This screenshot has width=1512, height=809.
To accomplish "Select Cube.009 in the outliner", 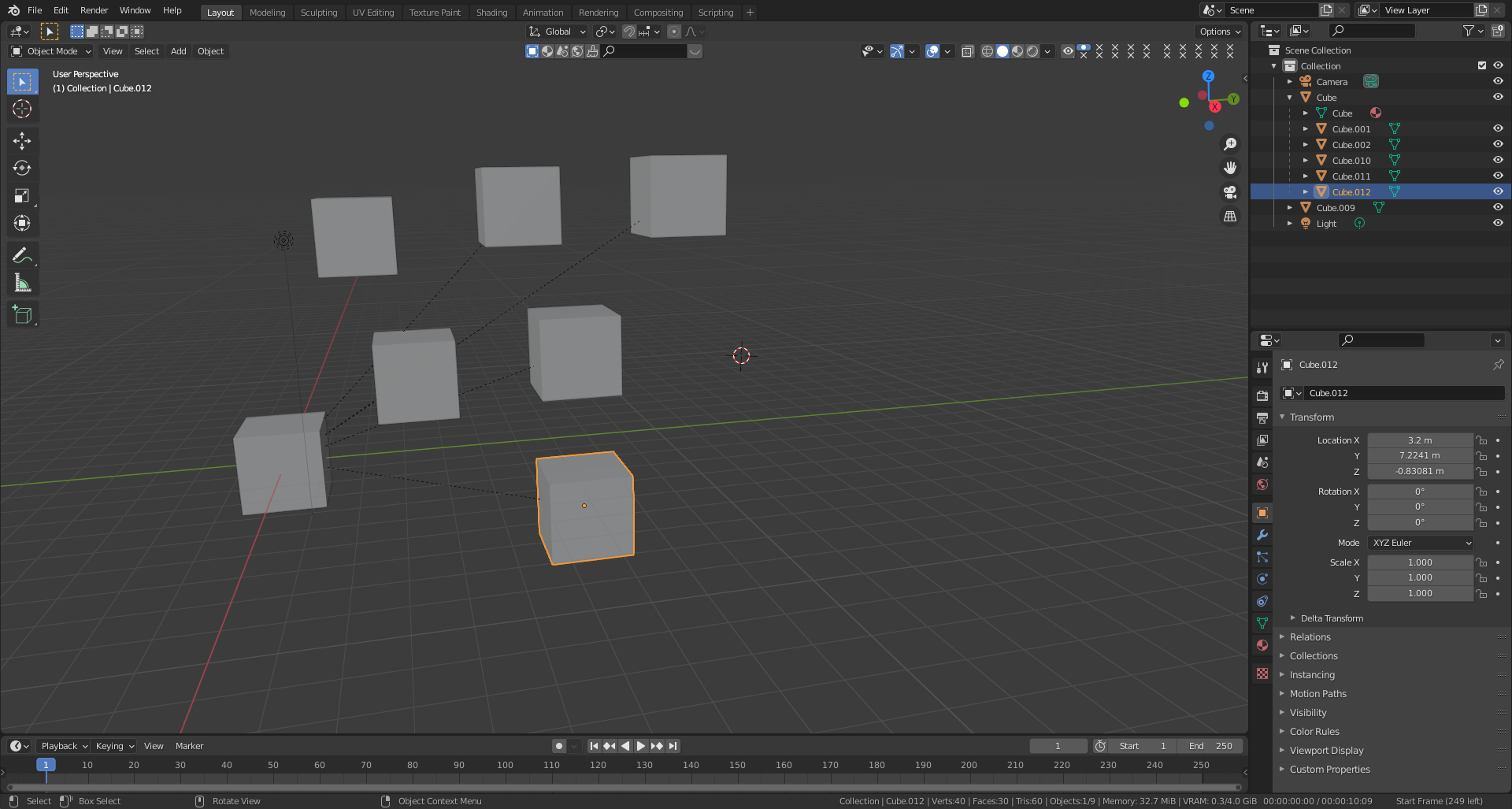I will pos(1336,208).
